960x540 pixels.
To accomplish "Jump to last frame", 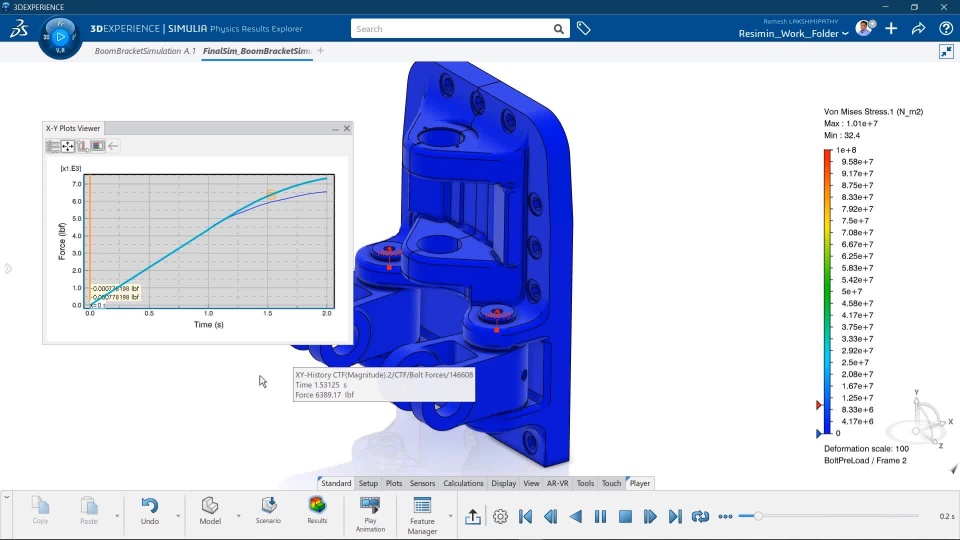I will click(x=675, y=517).
